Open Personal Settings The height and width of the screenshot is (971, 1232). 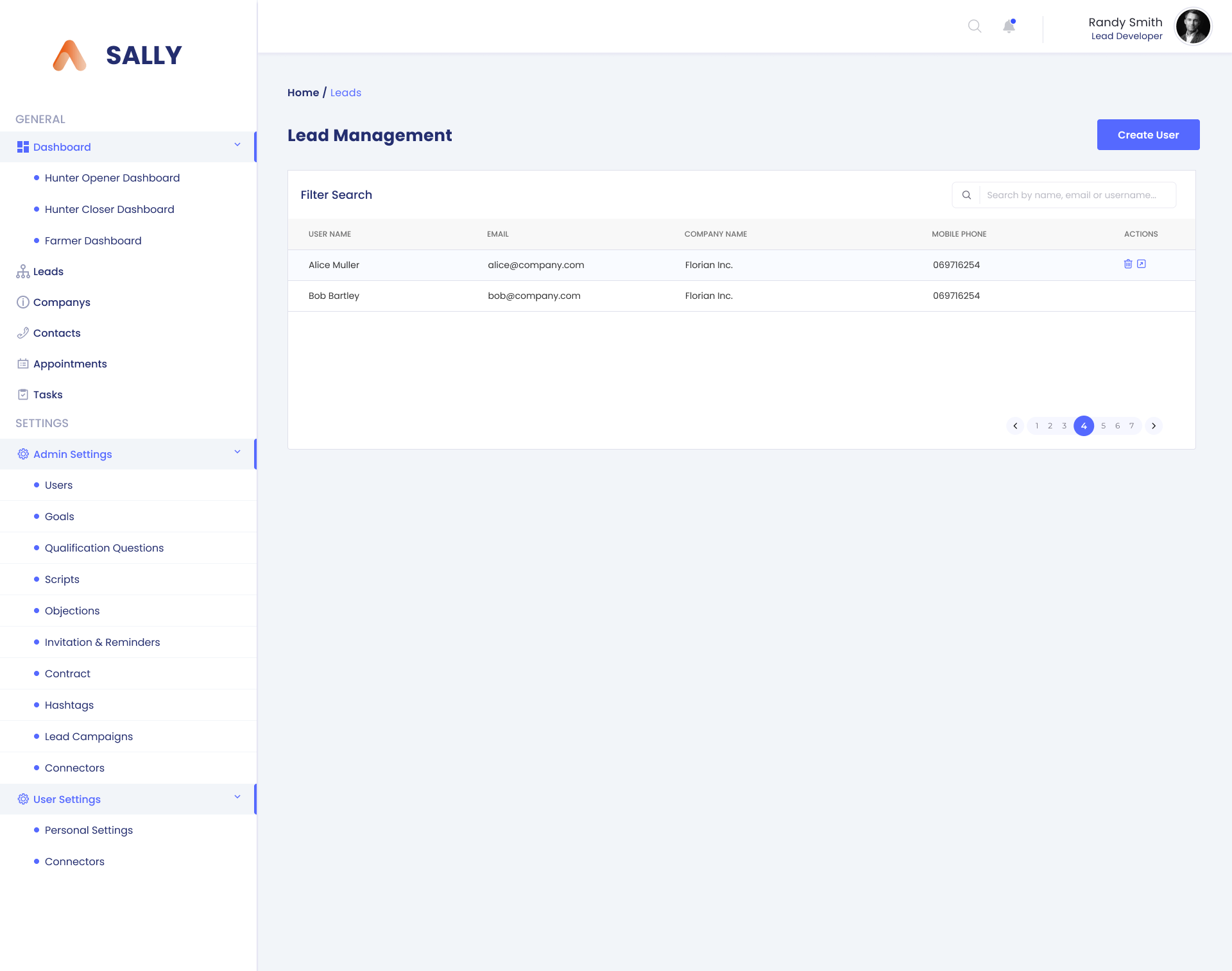pyautogui.click(x=89, y=830)
